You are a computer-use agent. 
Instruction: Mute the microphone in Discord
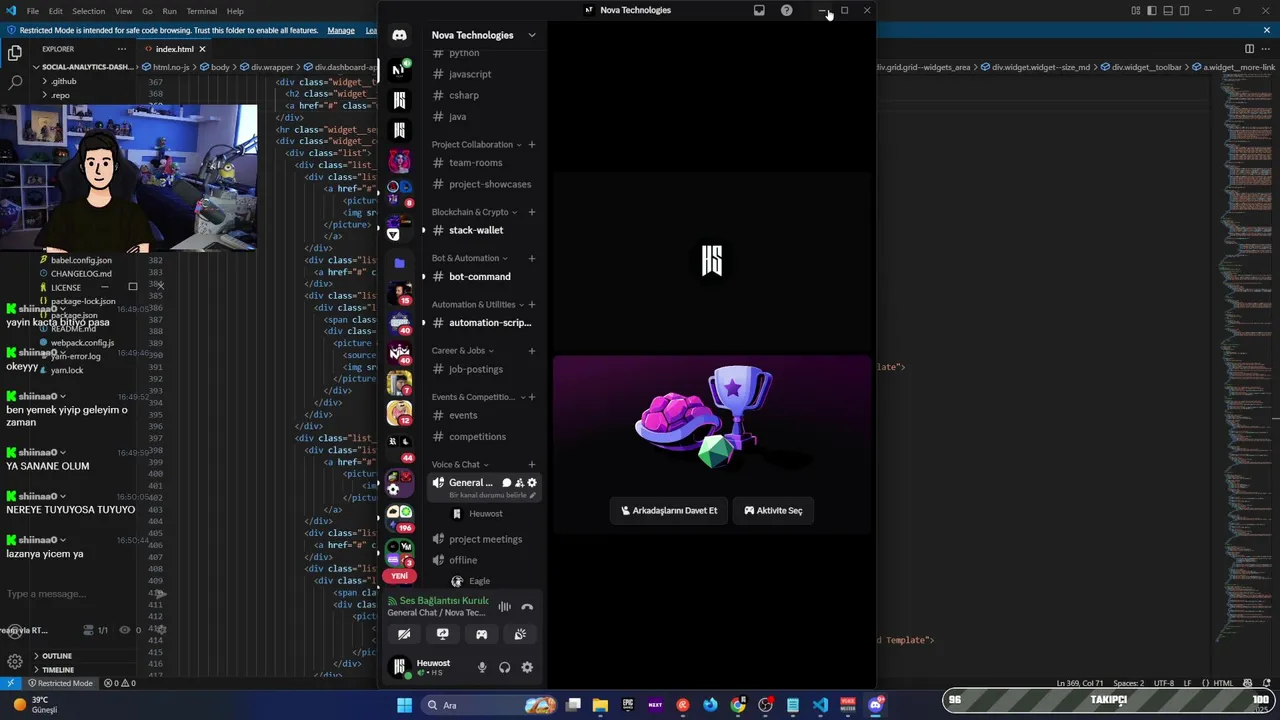click(x=481, y=667)
